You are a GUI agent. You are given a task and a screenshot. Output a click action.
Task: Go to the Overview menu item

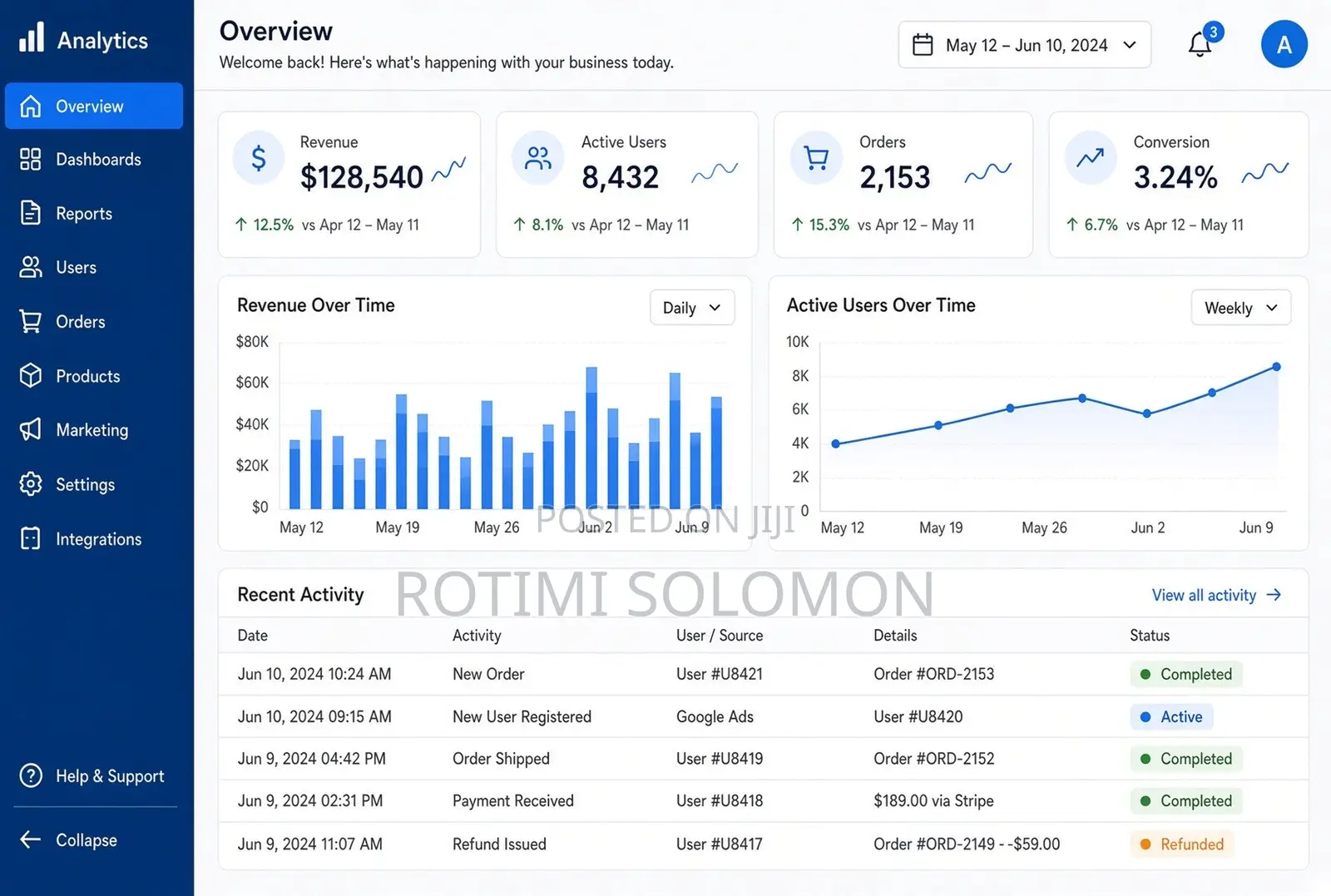tap(94, 106)
